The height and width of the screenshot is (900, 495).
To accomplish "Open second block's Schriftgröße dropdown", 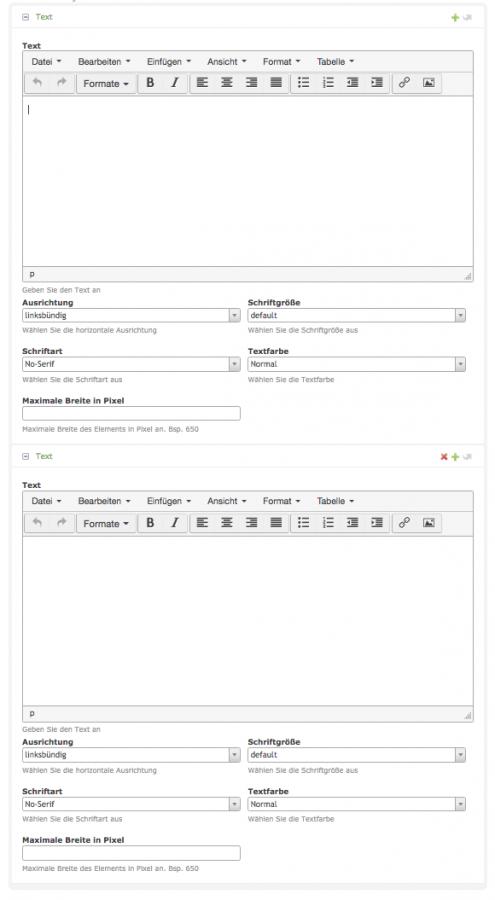I will click(357, 755).
